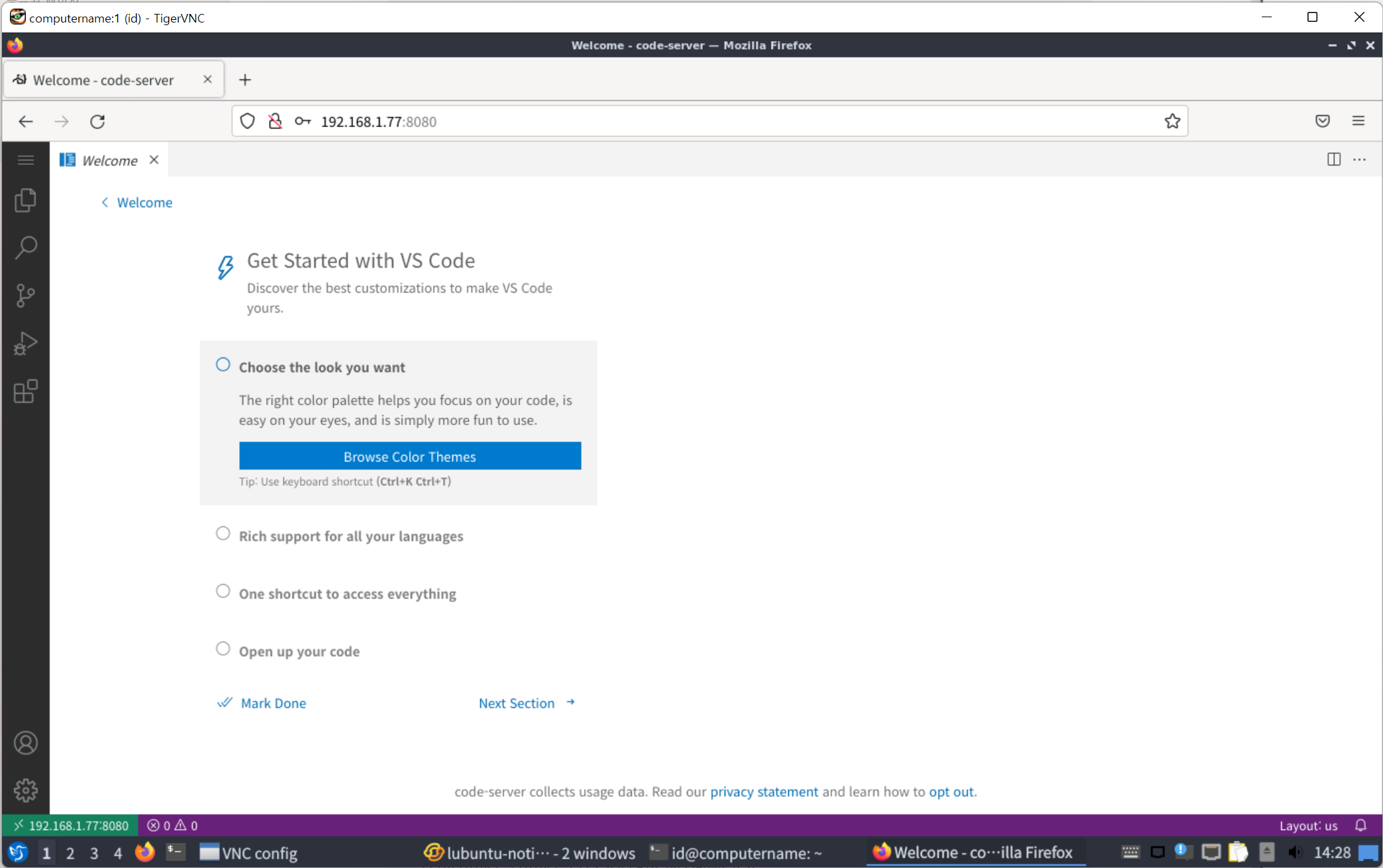Select the Welcome editor tab
This screenshot has height=868, width=1383.
coord(109,160)
